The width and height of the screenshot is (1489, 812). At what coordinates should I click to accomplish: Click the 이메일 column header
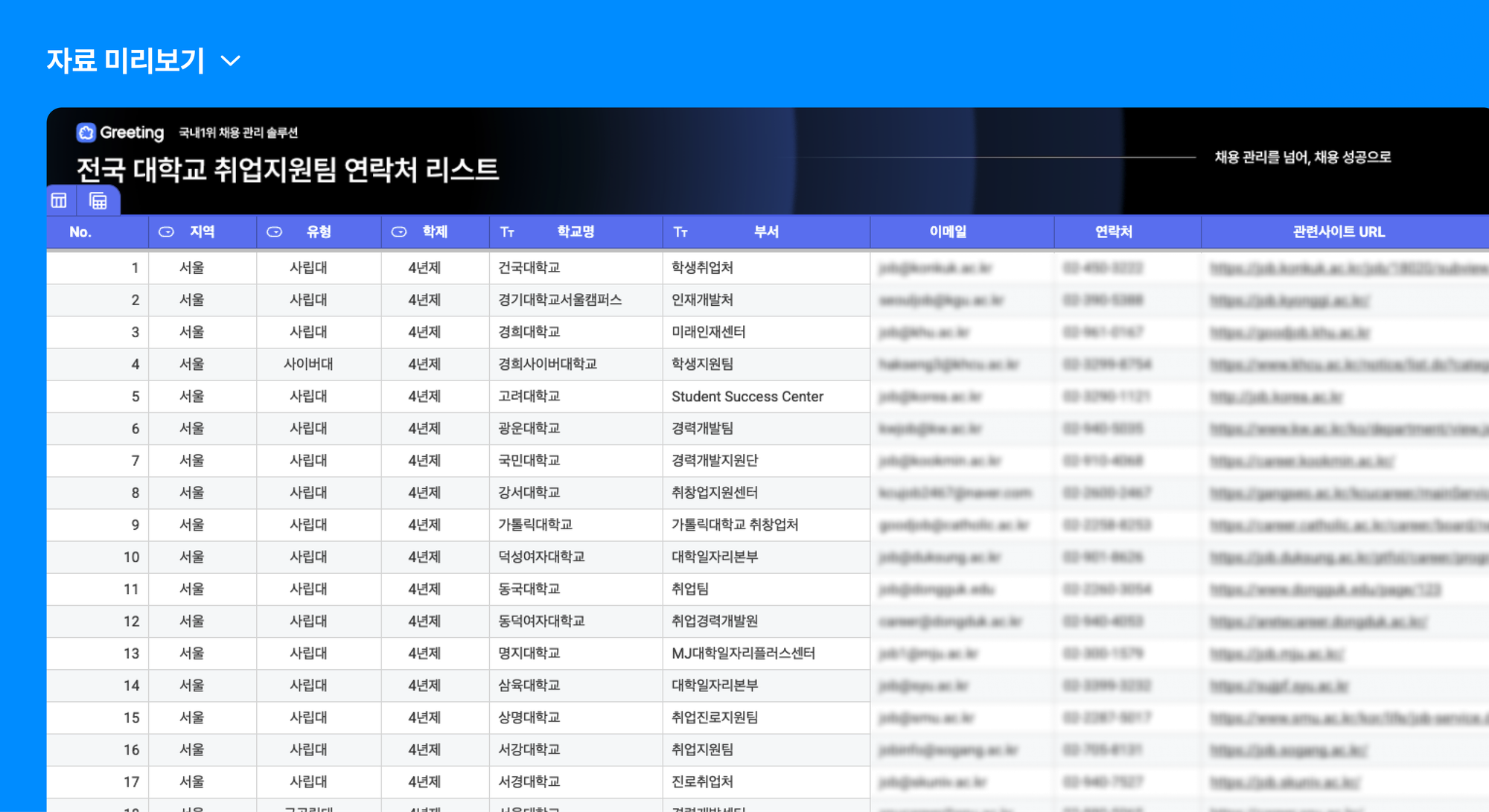(x=948, y=232)
